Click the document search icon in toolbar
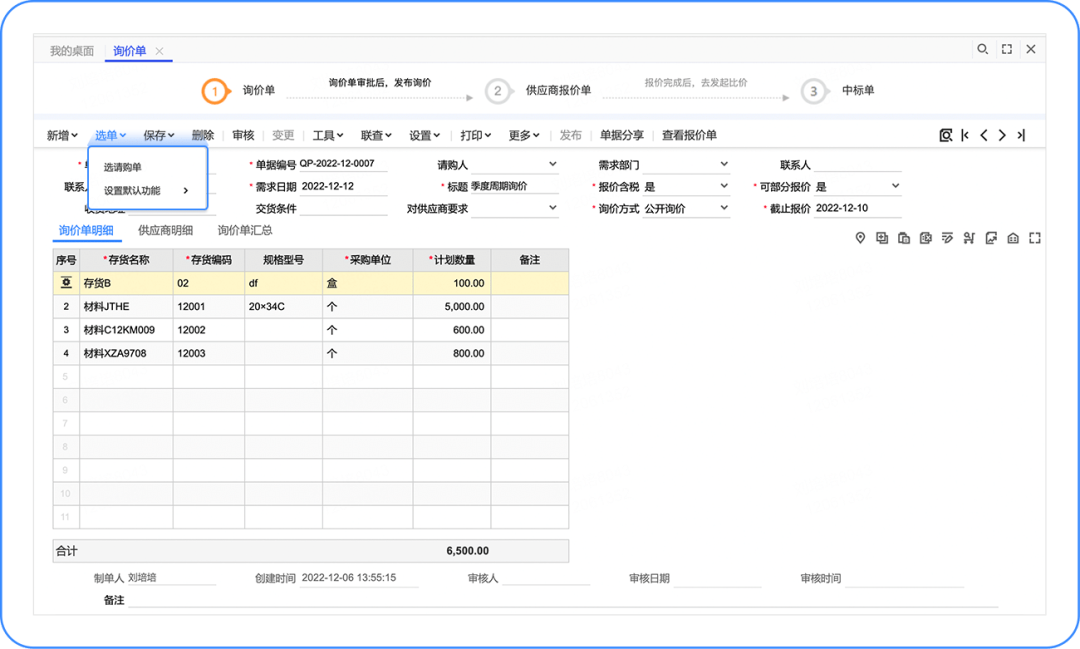 (945, 136)
